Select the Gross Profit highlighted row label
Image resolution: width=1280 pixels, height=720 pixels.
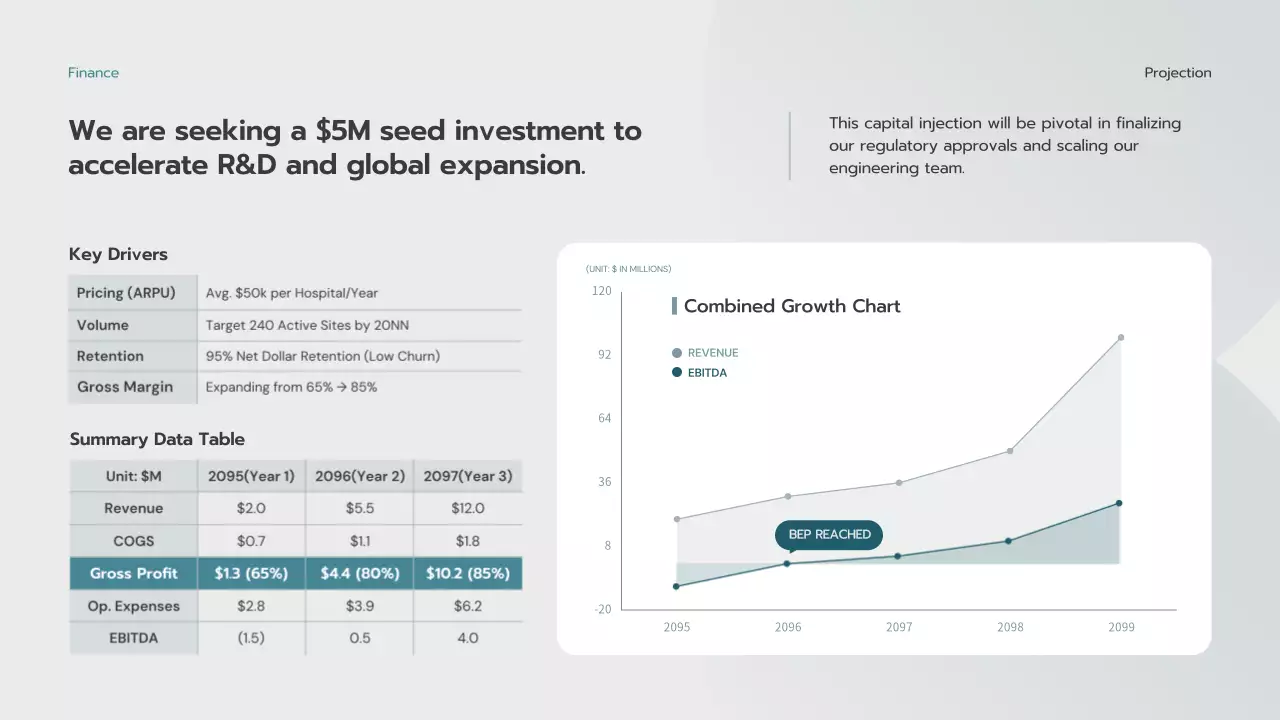pos(134,573)
